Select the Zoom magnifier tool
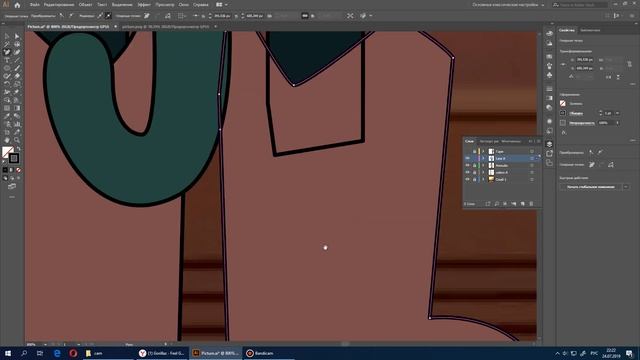The width and height of the screenshot is (640, 360). tap(17, 140)
